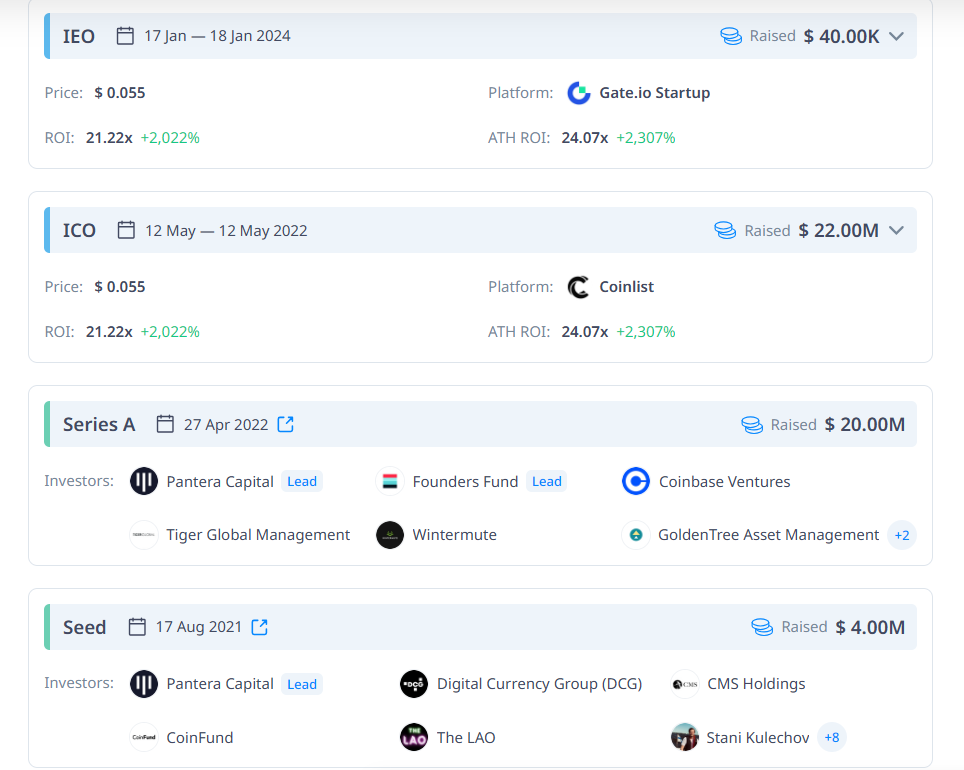Select the '17 Aug 2021' date
964x770 pixels.
point(199,627)
